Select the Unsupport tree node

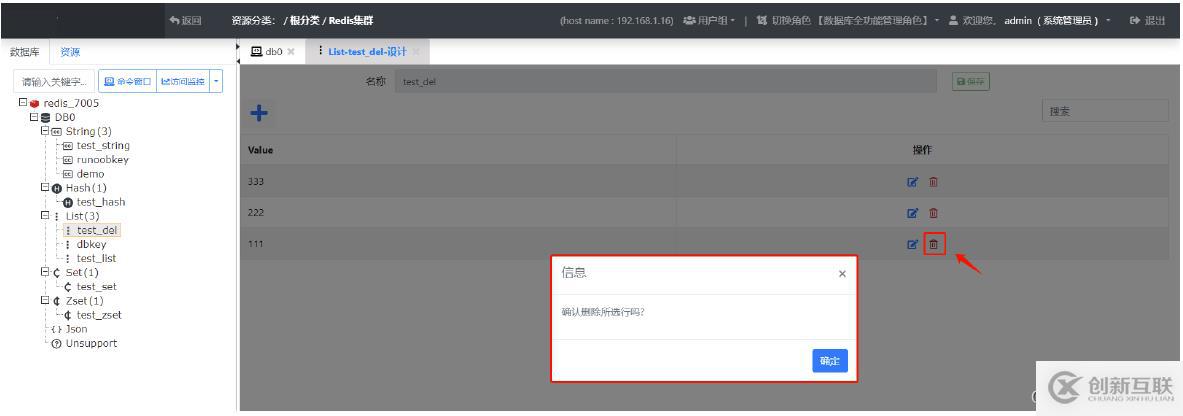pyautogui.click(x=91, y=344)
